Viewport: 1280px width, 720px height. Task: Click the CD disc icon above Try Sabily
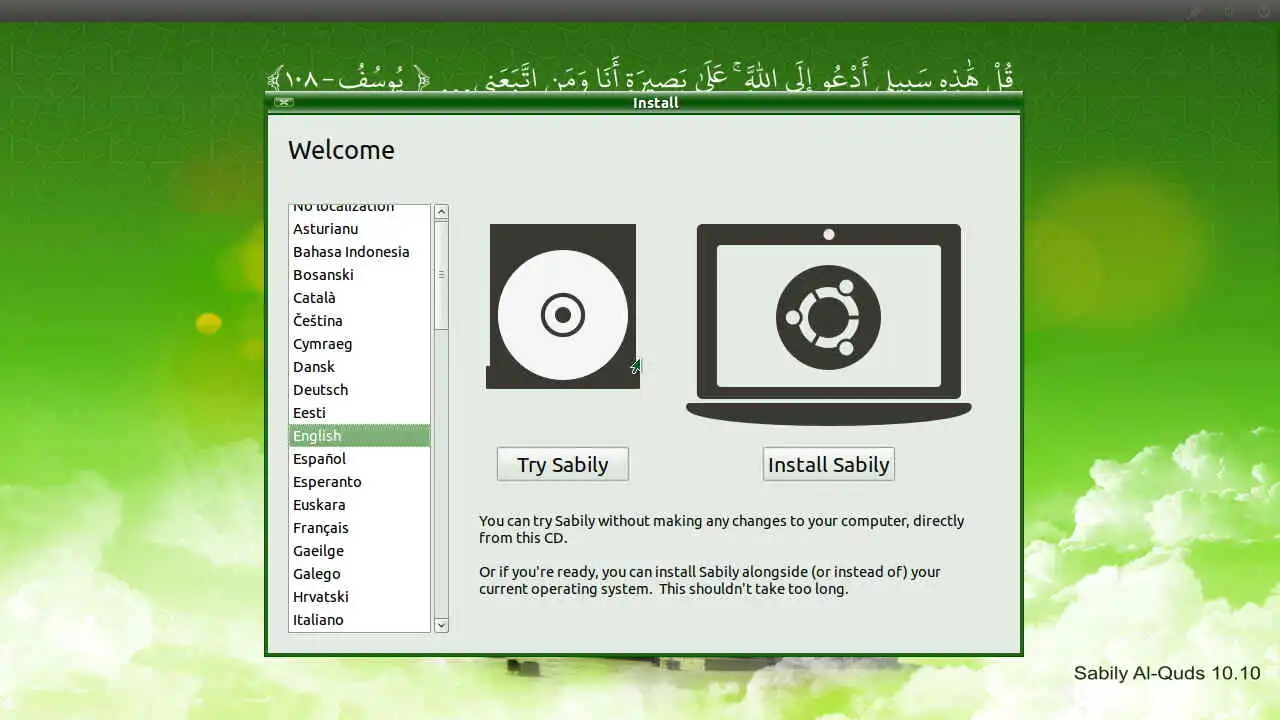point(563,306)
